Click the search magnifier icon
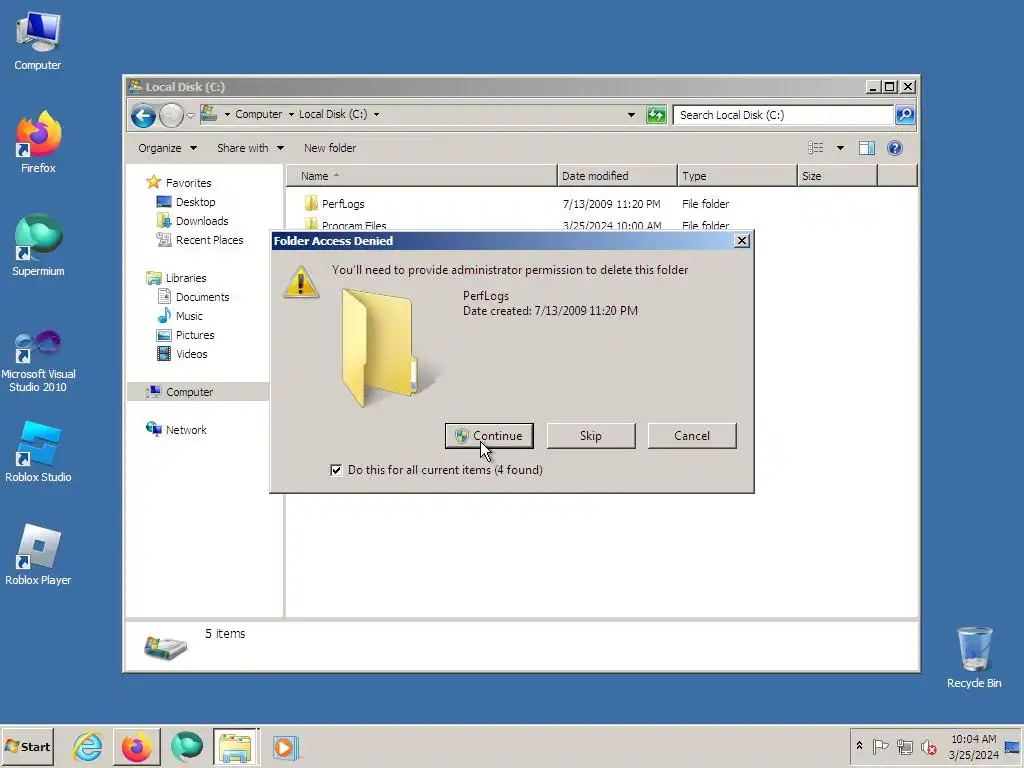The width and height of the screenshot is (1024, 768). [904, 115]
